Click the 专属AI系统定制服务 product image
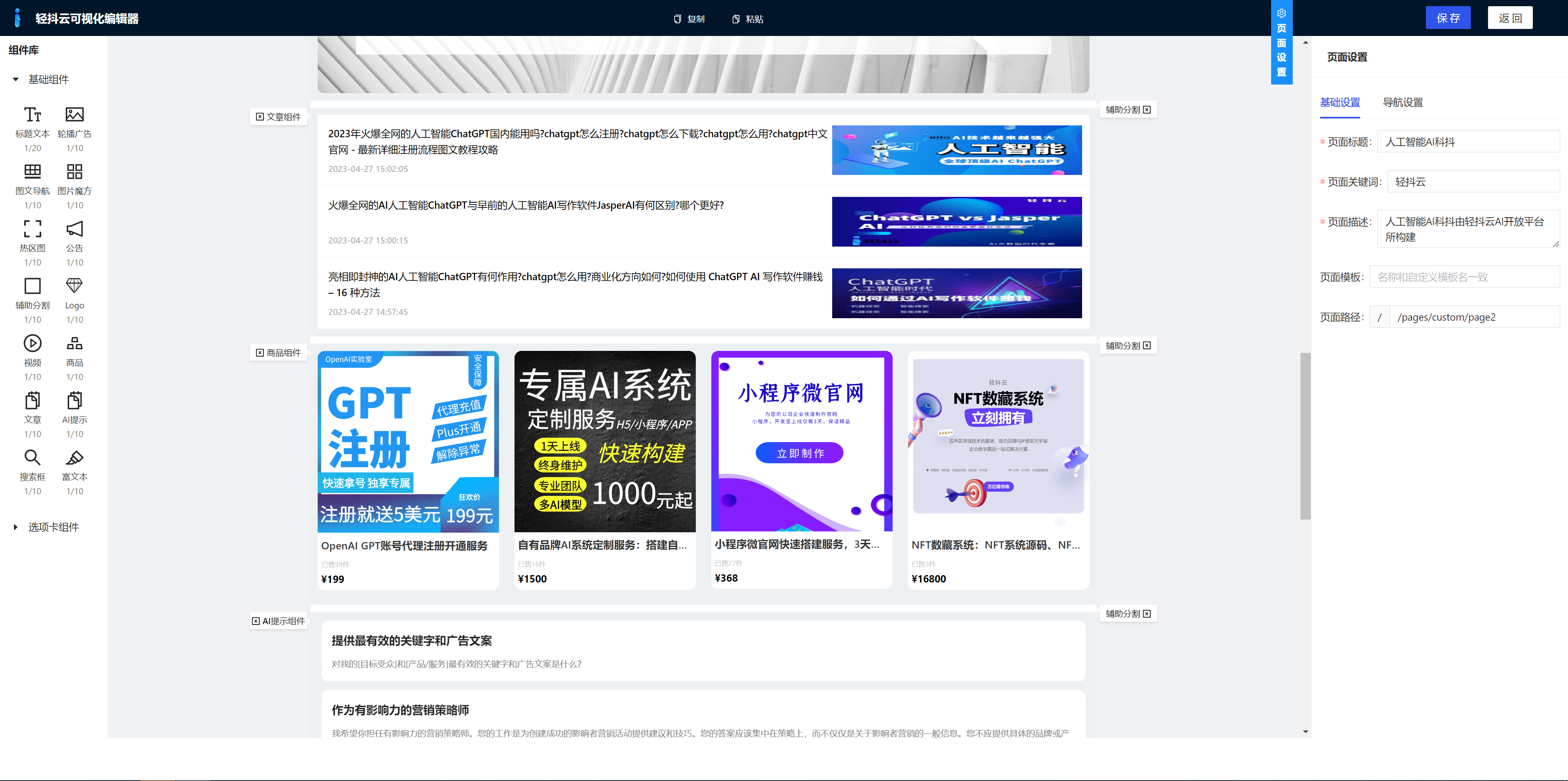Viewport: 1568px width, 781px height. (x=605, y=441)
